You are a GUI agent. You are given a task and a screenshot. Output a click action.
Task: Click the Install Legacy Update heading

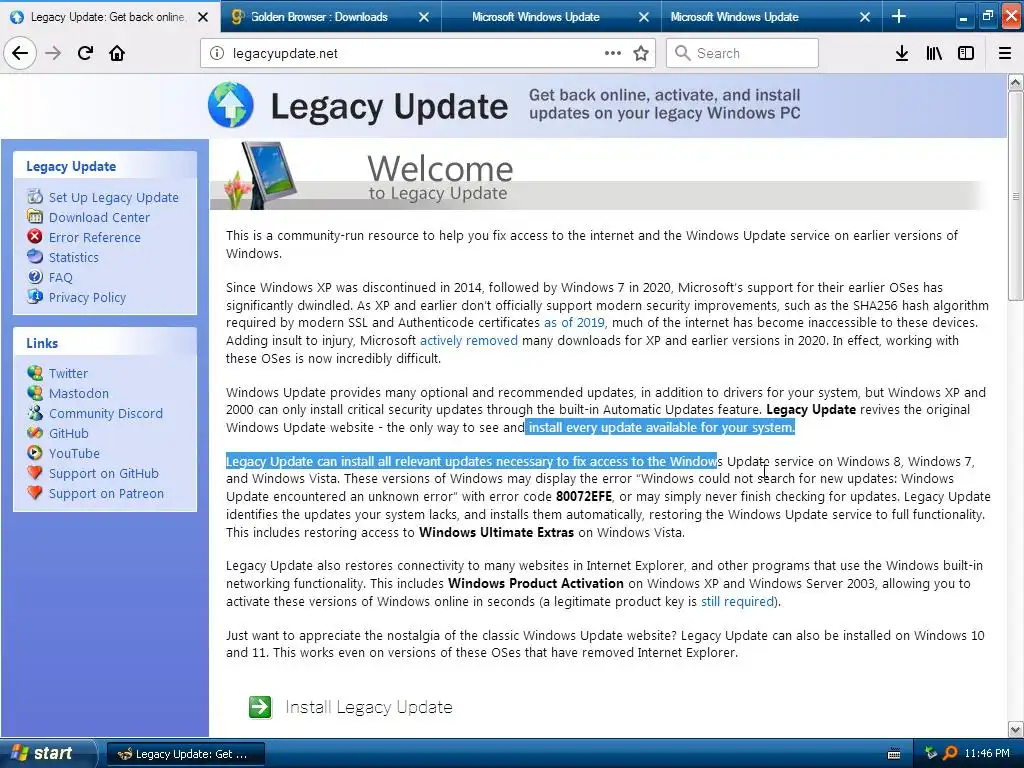(x=369, y=707)
